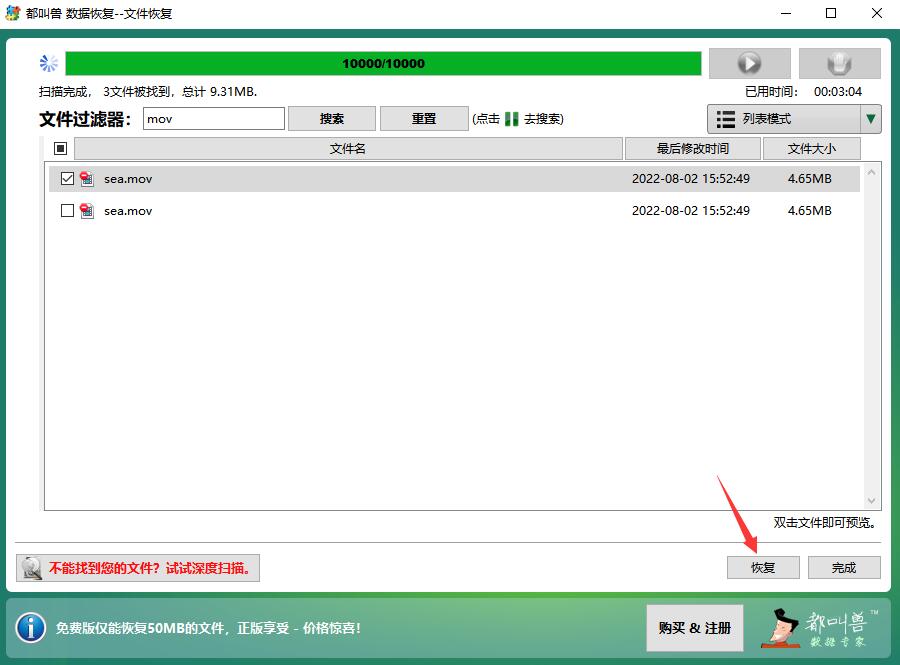Click inside the mov filter input field
900x665 pixels.
click(x=210, y=118)
